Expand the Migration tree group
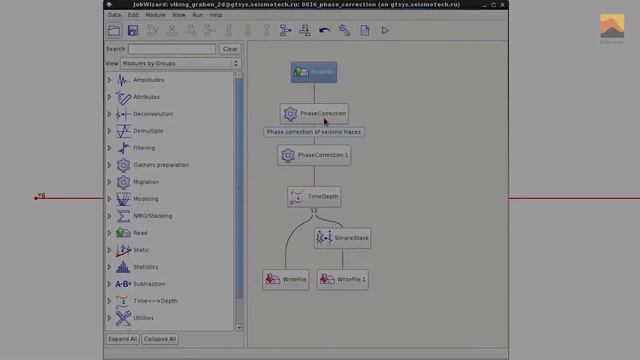This screenshot has width=640, height=360. [x=109, y=182]
